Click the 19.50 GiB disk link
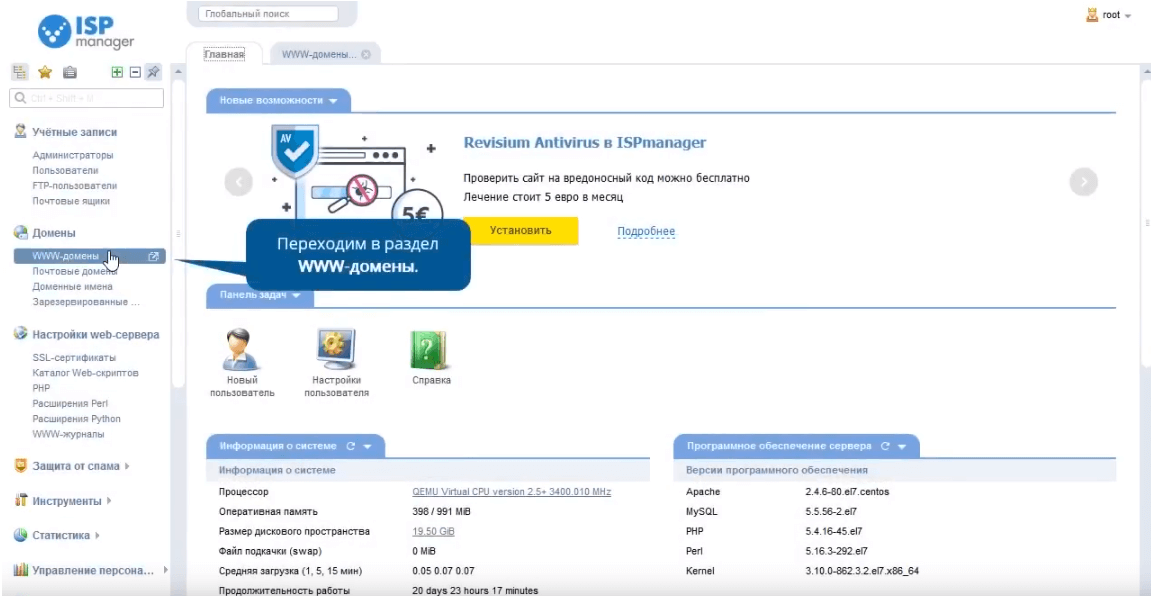Image resolution: width=1151 pixels, height=596 pixels. click(x=433, y=531)
